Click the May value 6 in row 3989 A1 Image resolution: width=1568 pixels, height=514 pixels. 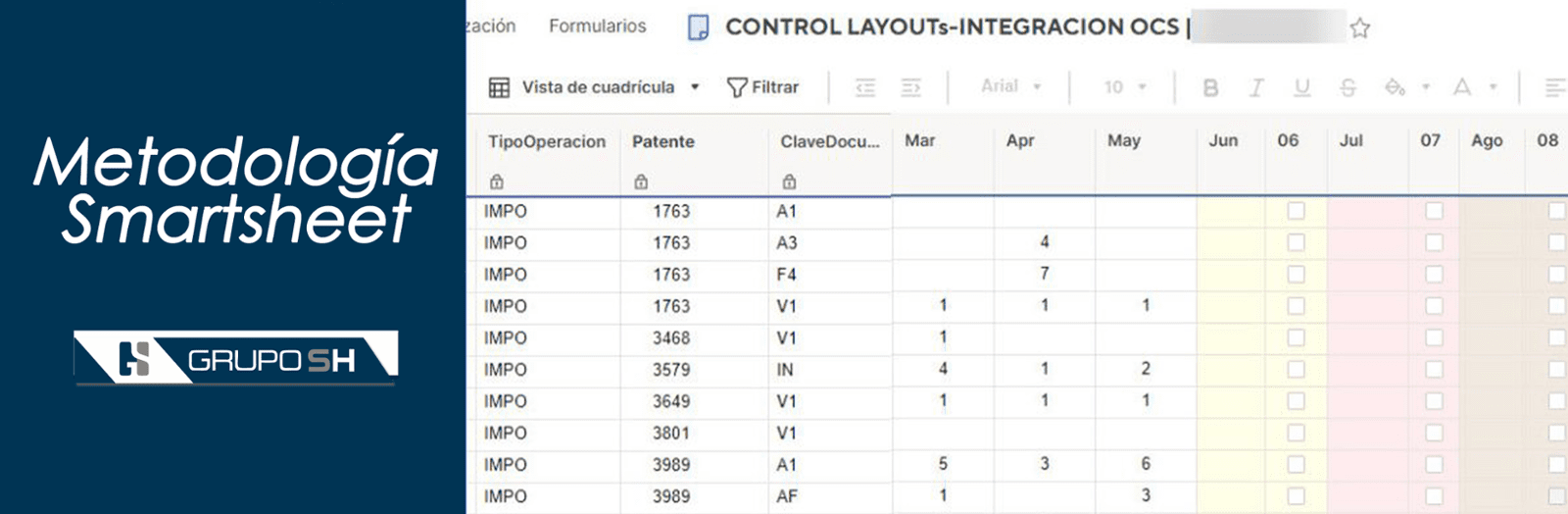[1146, 464]
